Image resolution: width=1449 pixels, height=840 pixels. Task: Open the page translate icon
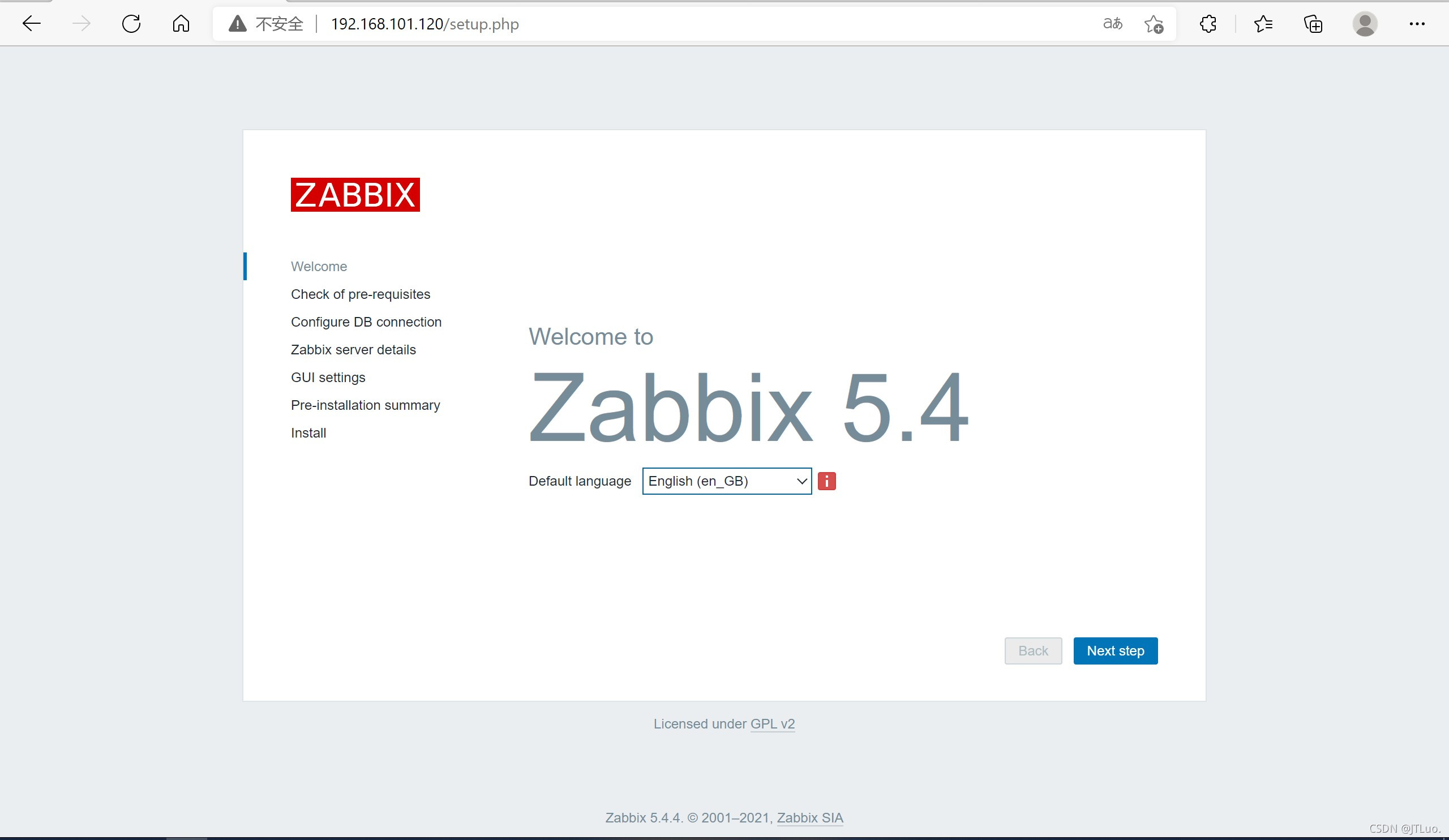(x=1112, y=24)
